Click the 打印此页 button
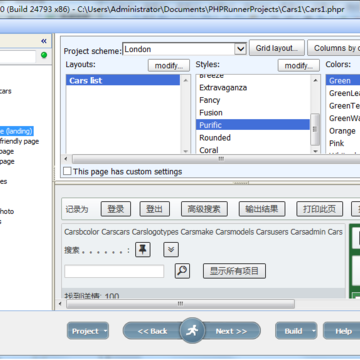Image resolution: width=360 pixels, height=360 pixels. [x=319, y=209]
